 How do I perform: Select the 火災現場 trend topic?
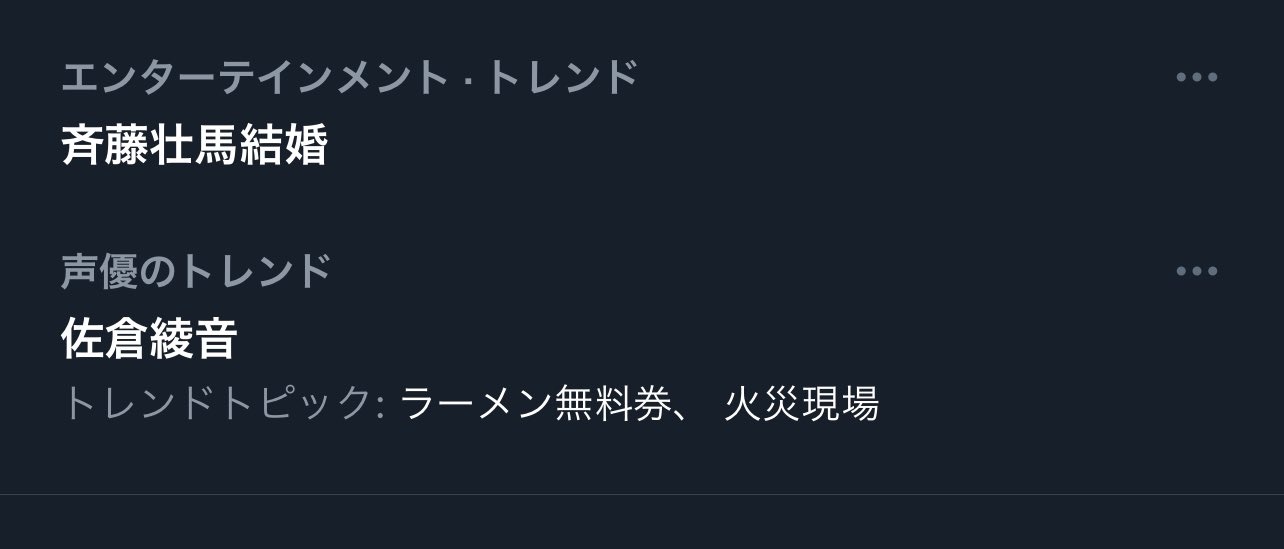802,404
